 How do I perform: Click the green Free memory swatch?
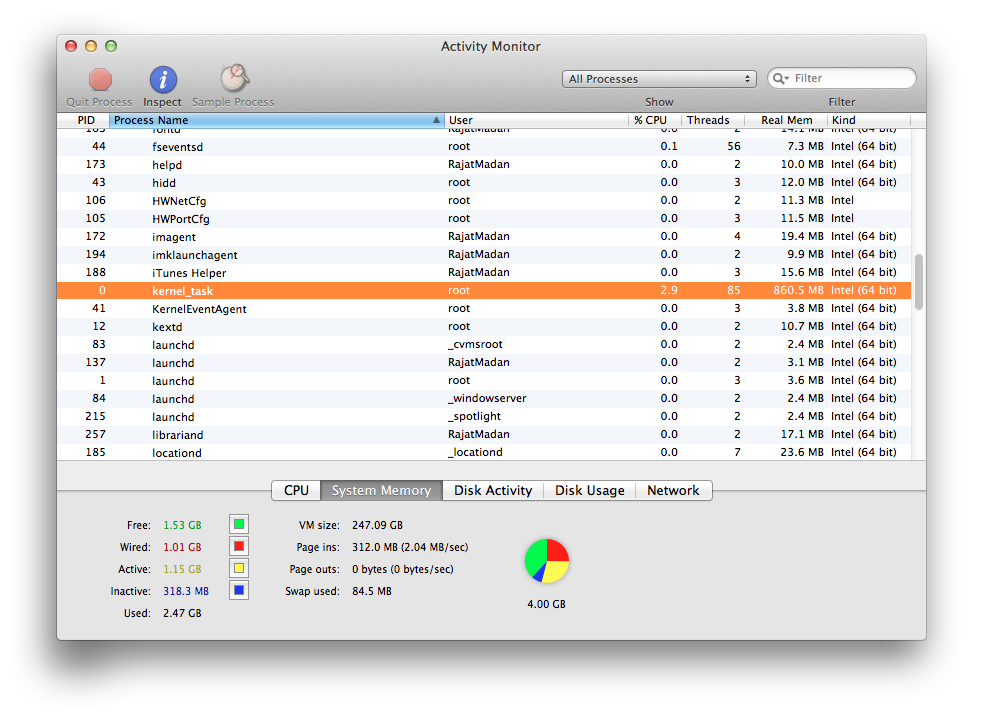click(x=239, y=524)
